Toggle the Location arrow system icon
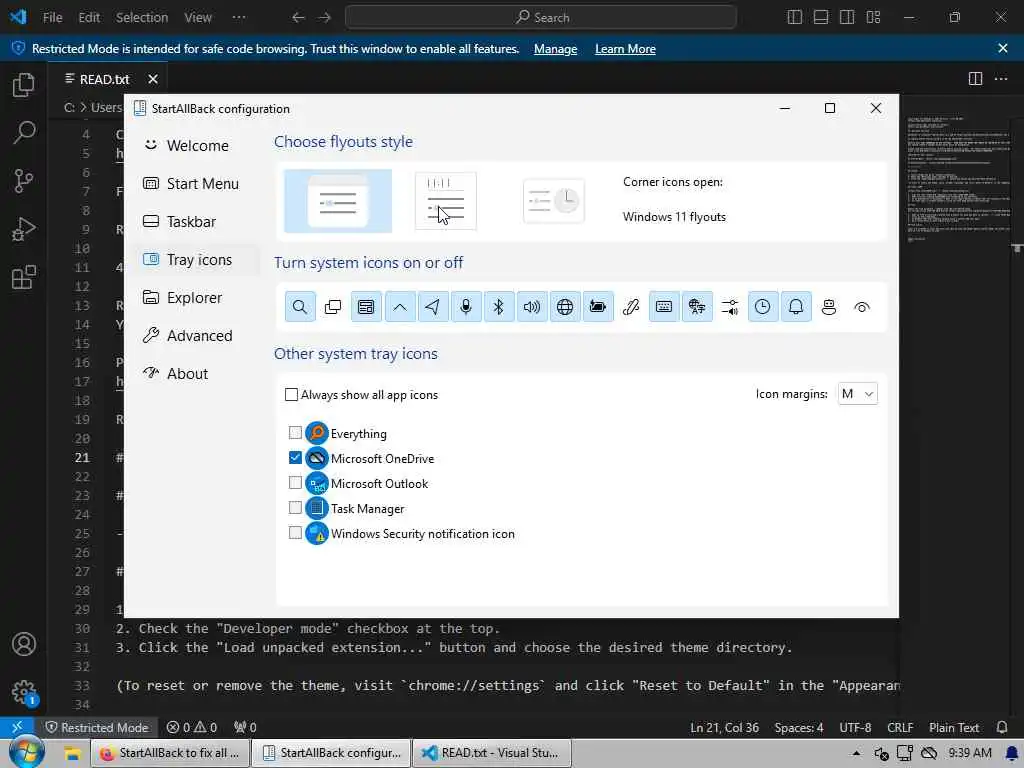 click(x=432, y=307)
